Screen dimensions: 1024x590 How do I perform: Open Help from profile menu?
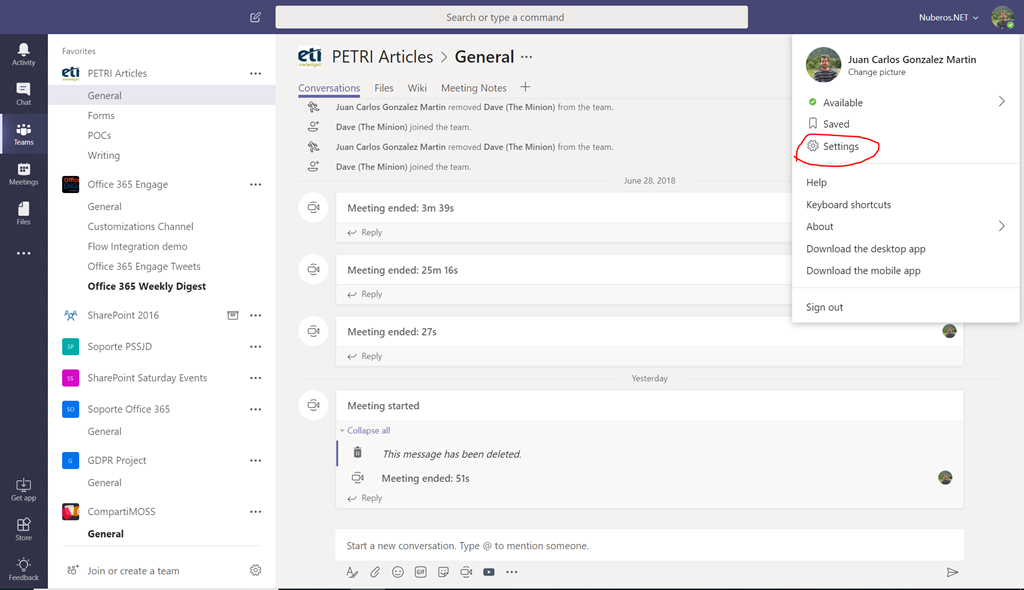point(816,182)
